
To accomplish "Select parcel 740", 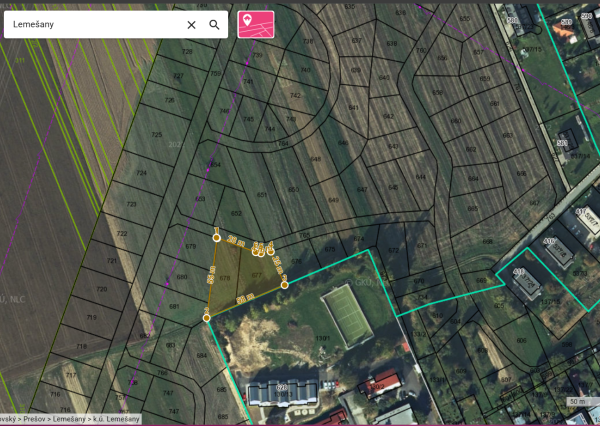I will coord(305,70).
